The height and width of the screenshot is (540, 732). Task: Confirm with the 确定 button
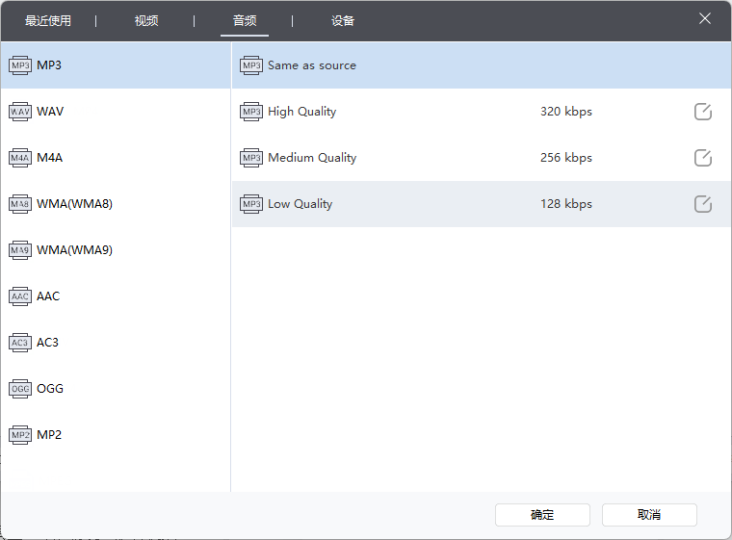(x=542, y=515)
